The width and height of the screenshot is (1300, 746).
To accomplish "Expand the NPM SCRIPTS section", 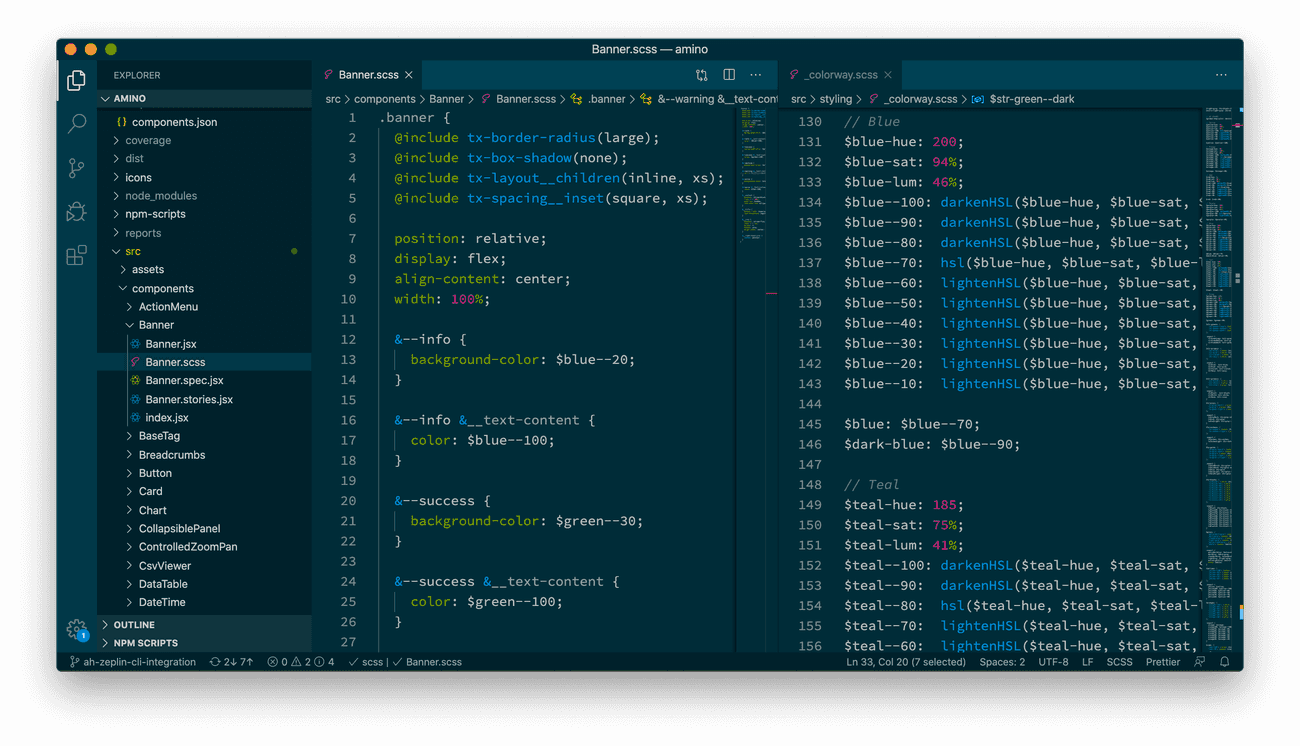I will (145, 643).
